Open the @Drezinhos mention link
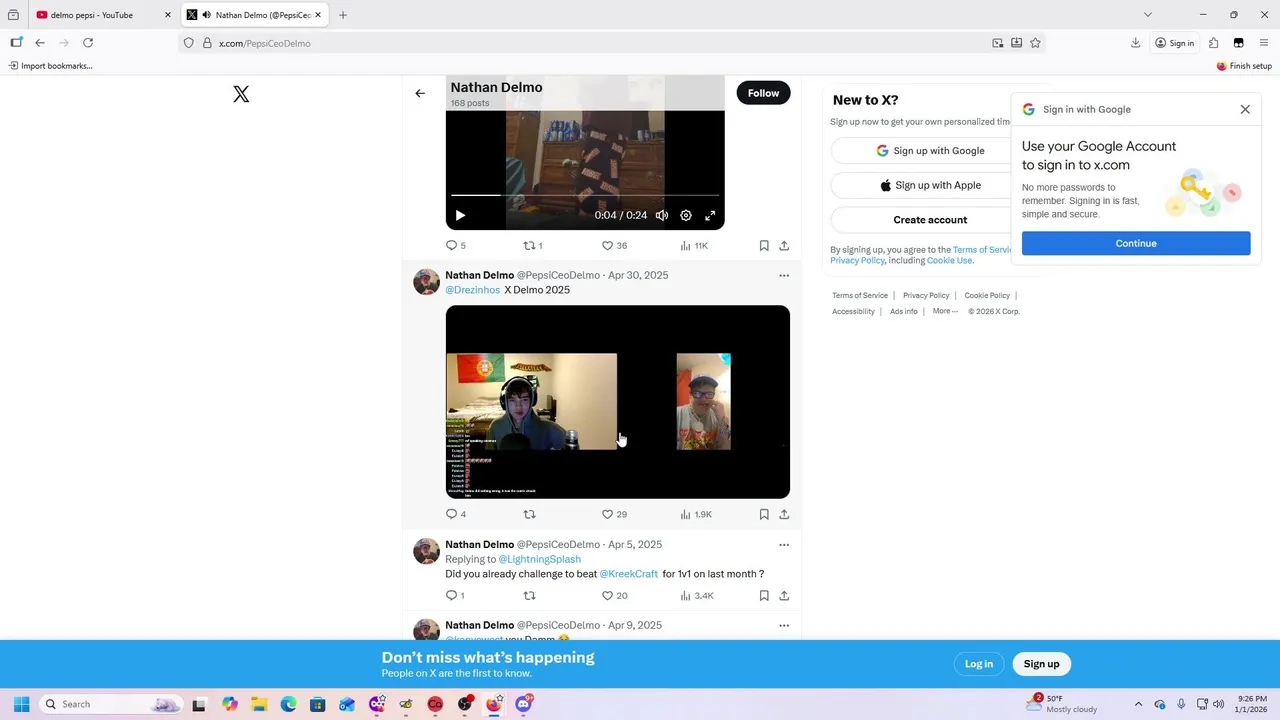Image resolution: width=1280 pixels, height=720 pixels. (x=472, y=290)
